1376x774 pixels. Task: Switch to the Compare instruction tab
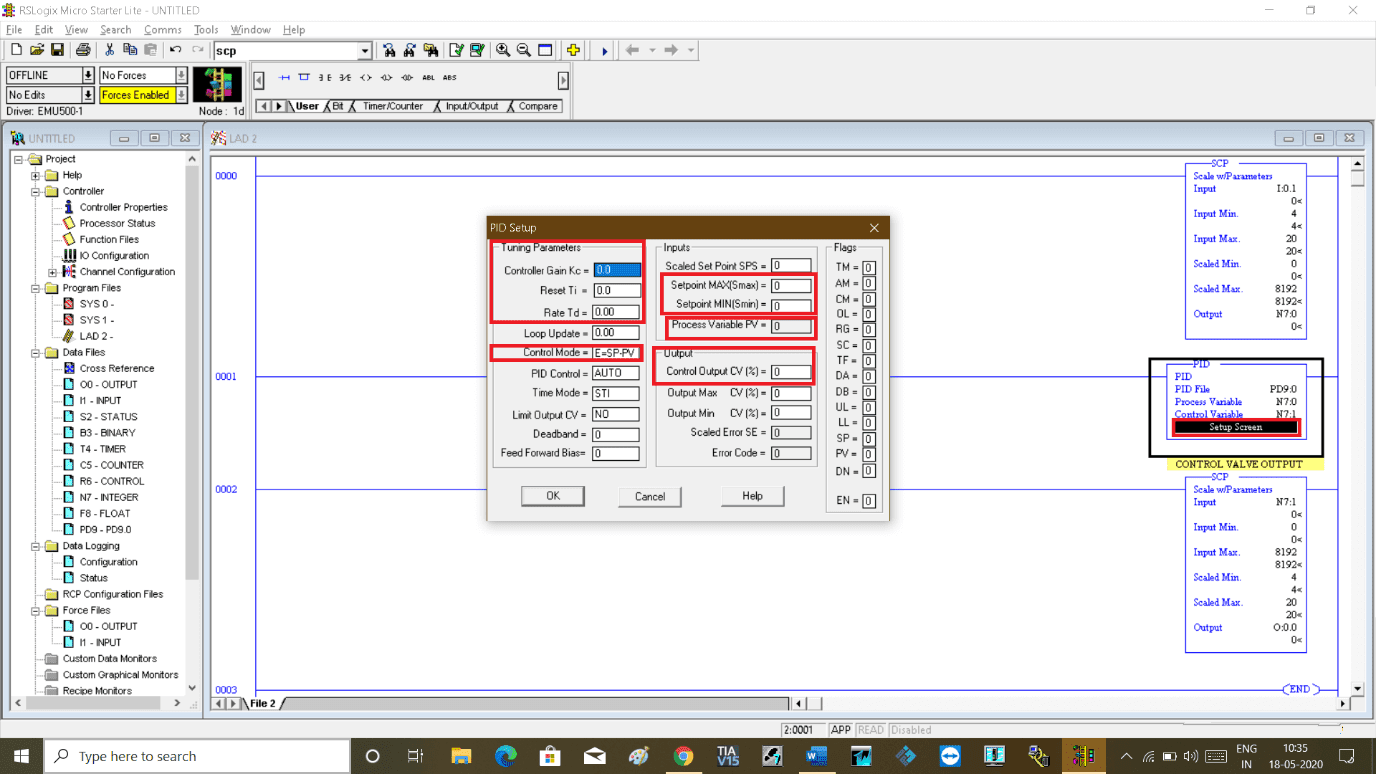pos(538,106)
